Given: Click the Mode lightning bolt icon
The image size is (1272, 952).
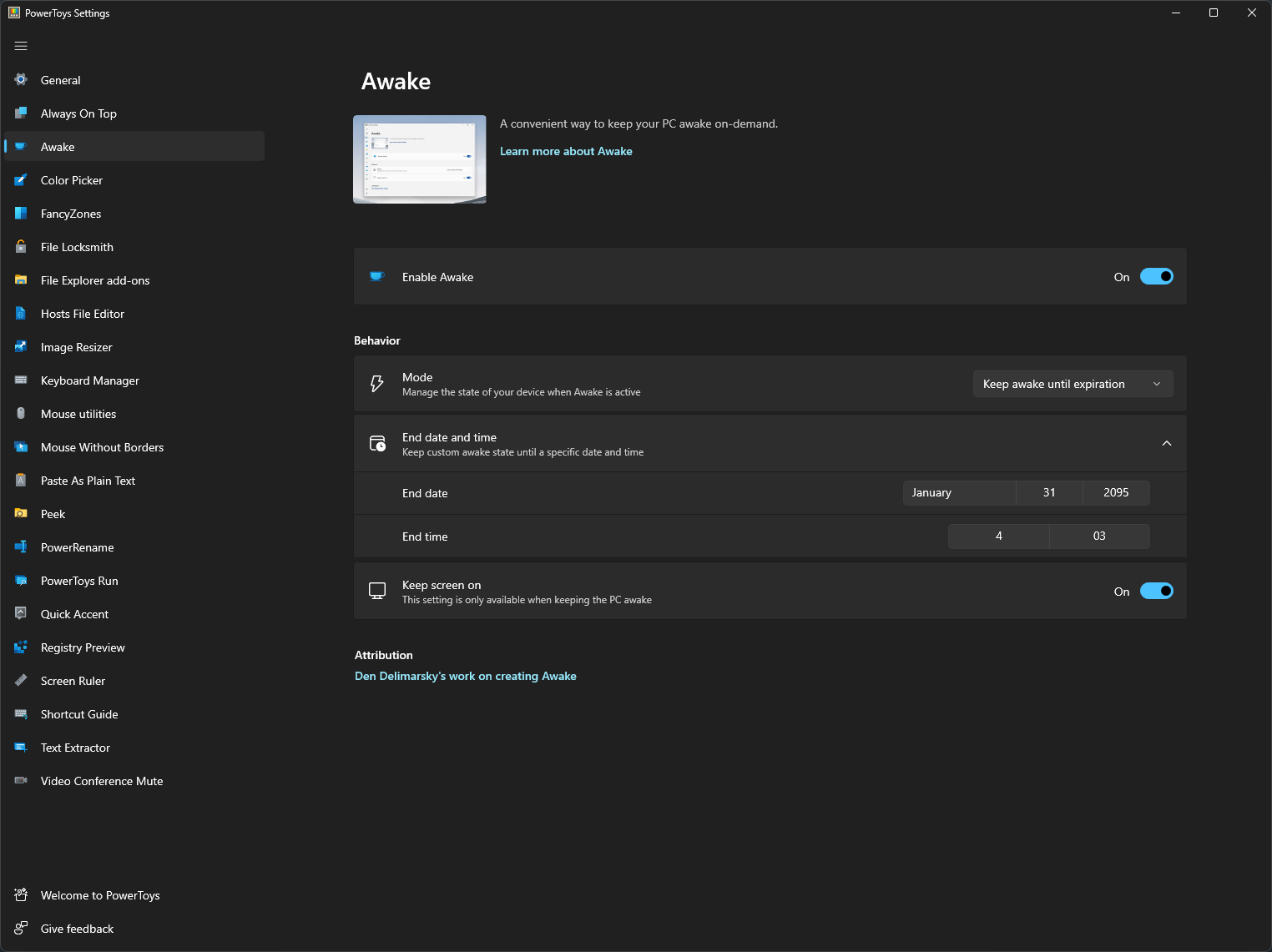Looking at the screenshot, I should click(x=377, y=384).
